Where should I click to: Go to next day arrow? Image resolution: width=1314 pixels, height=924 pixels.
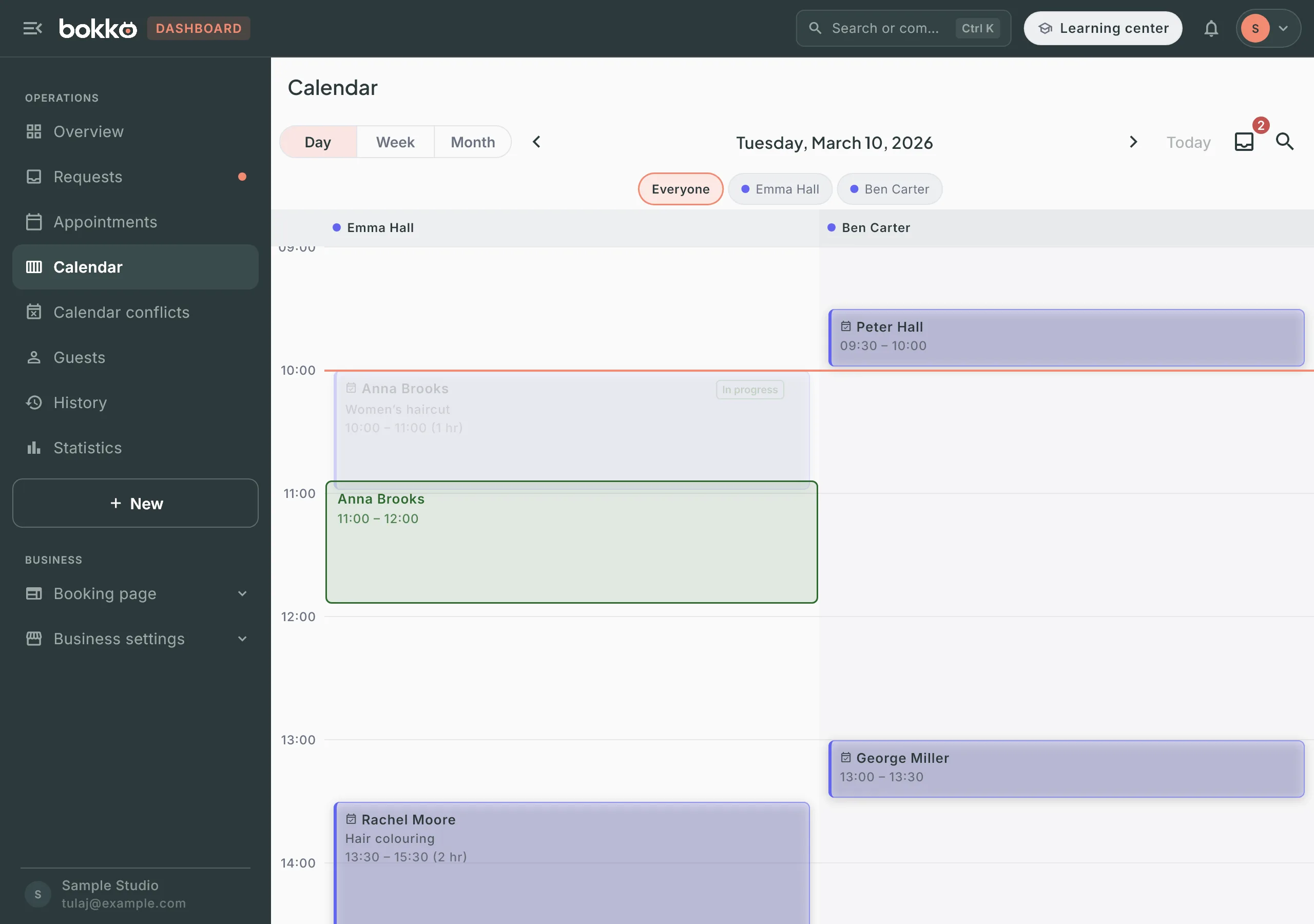coord(1133,141)
